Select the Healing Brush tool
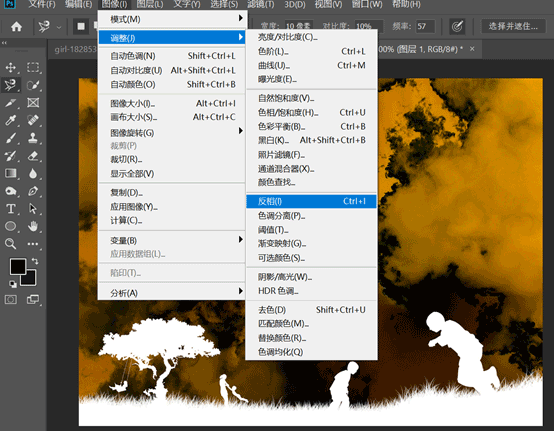 click(33, 120)
